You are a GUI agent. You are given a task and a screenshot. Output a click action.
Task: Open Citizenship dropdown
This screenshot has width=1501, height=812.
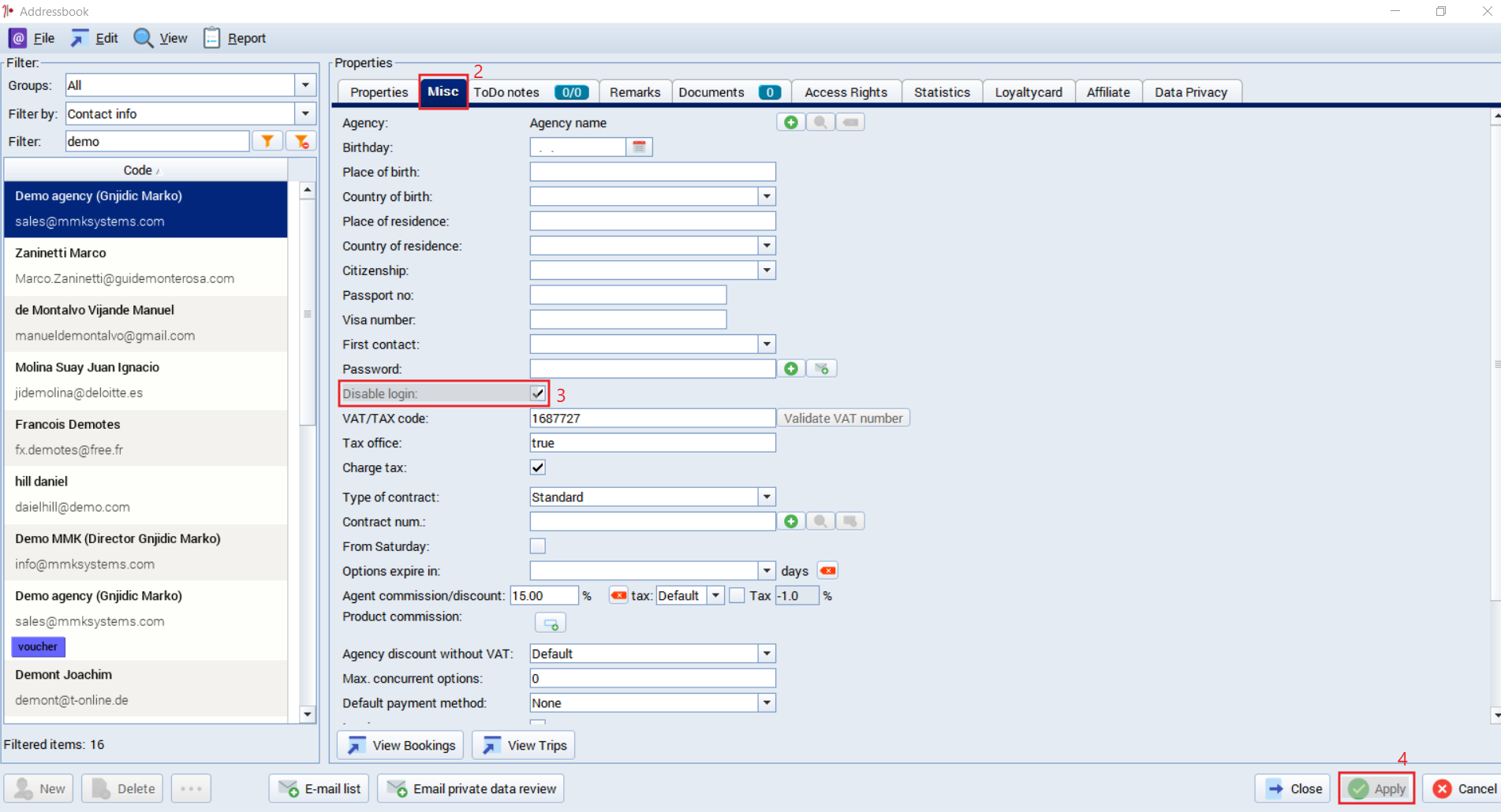(767, 270)
